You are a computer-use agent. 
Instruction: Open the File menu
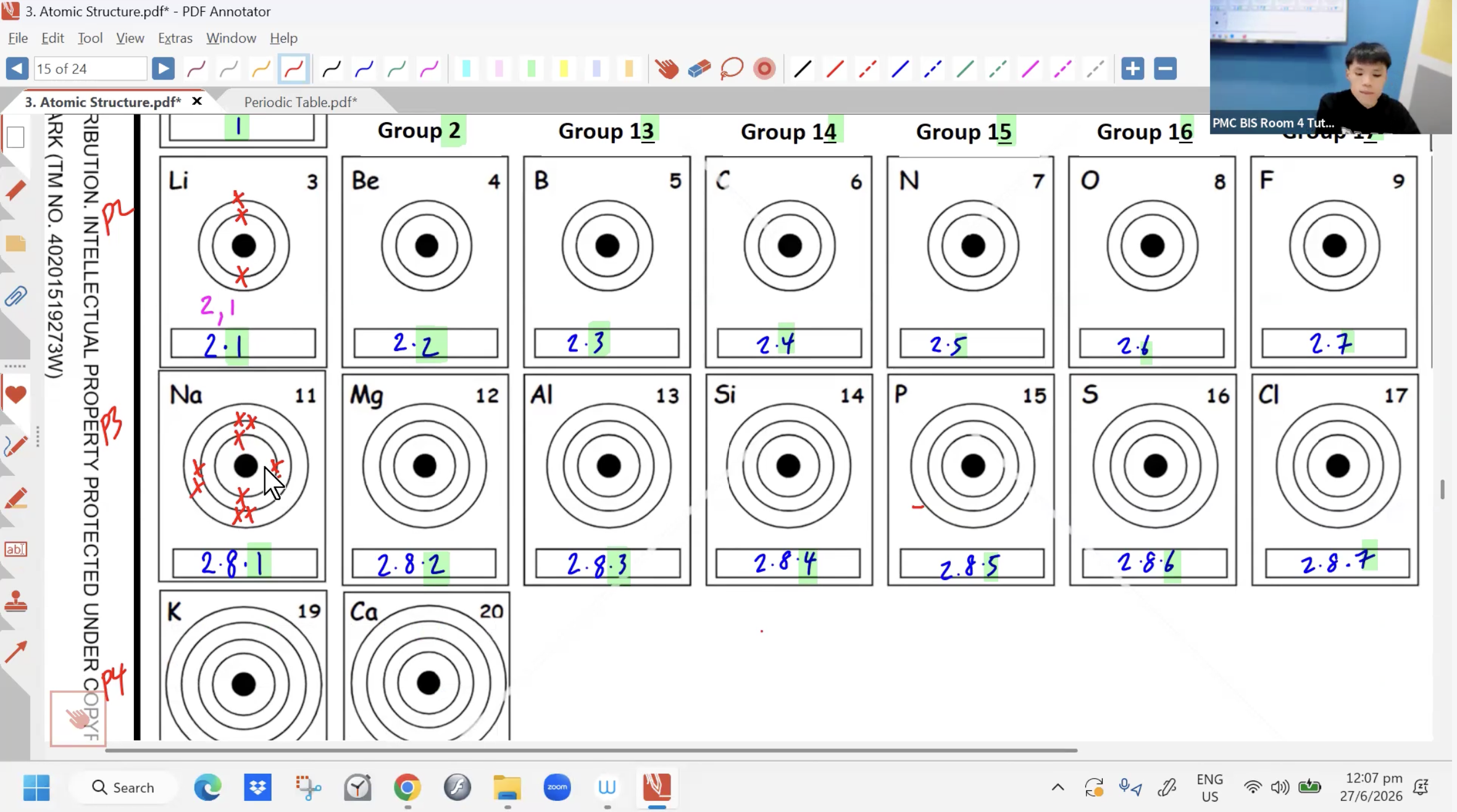[18, 38]
